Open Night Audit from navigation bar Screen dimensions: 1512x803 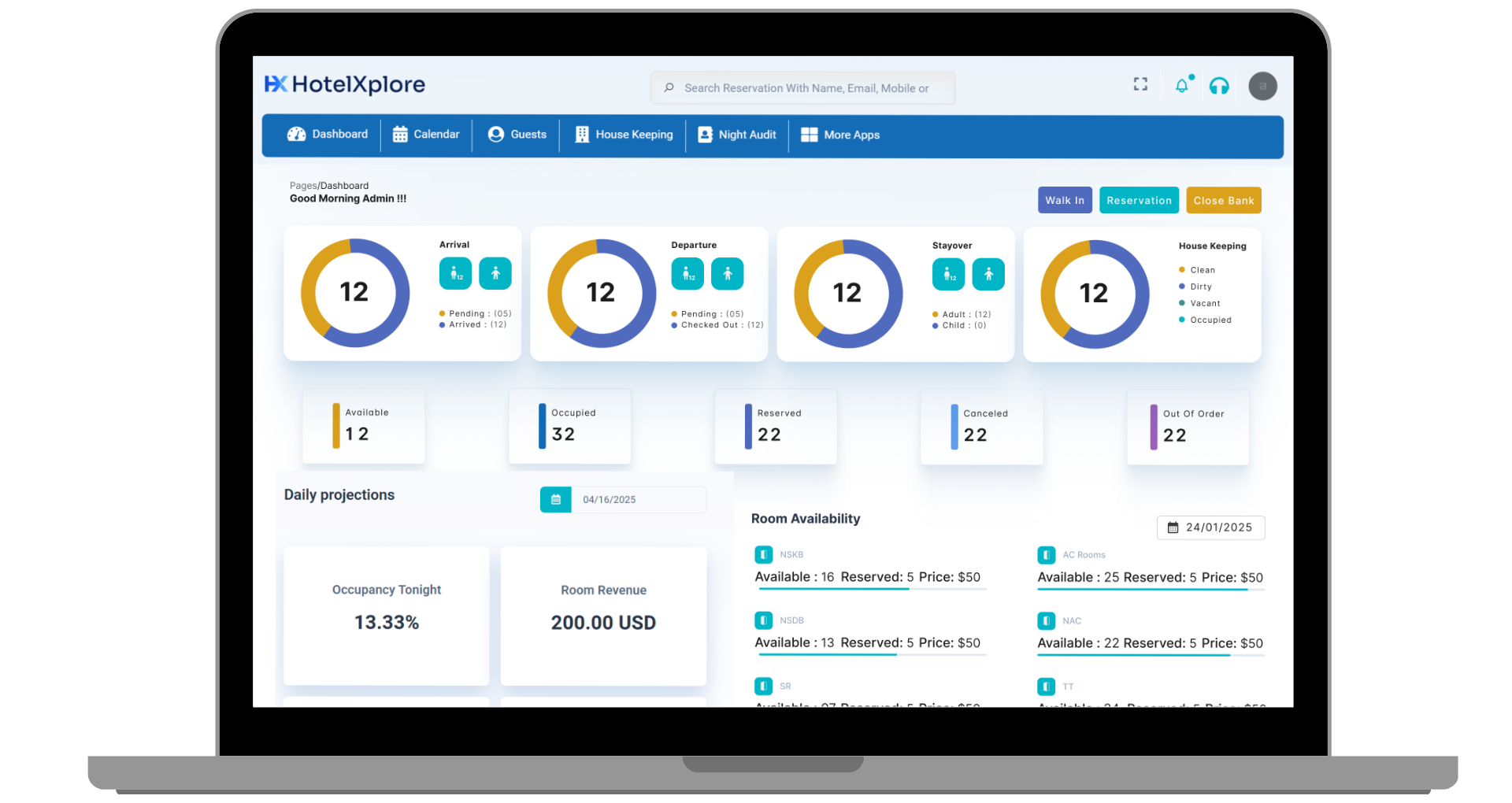737,135
